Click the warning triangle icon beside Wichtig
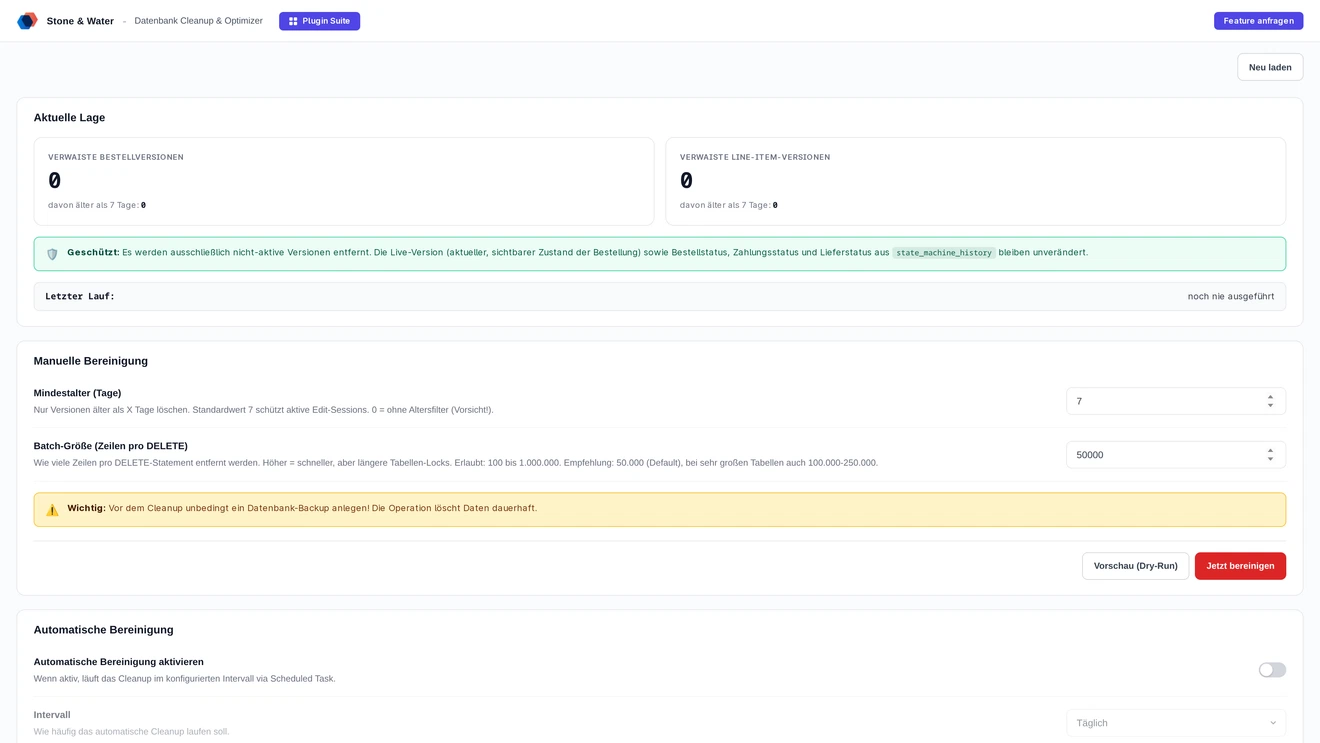This screenshot has width=1320, height=743. (52, 510)
